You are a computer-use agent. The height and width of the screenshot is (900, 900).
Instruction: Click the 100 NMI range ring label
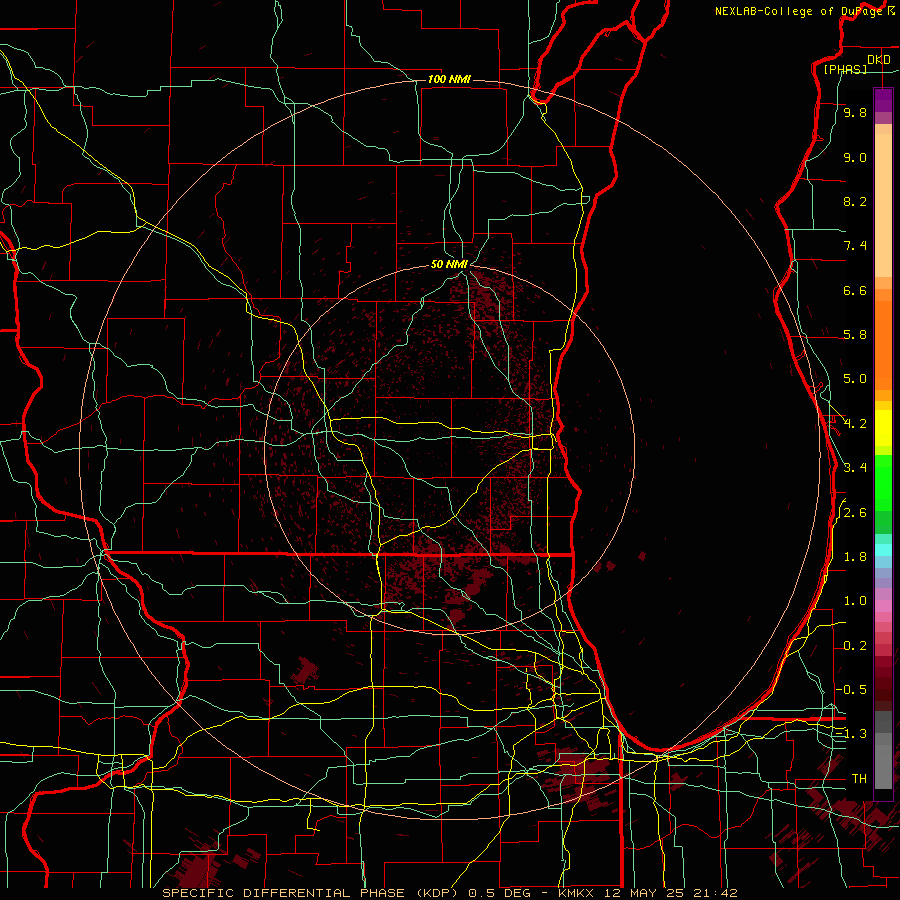coord(449,79)
